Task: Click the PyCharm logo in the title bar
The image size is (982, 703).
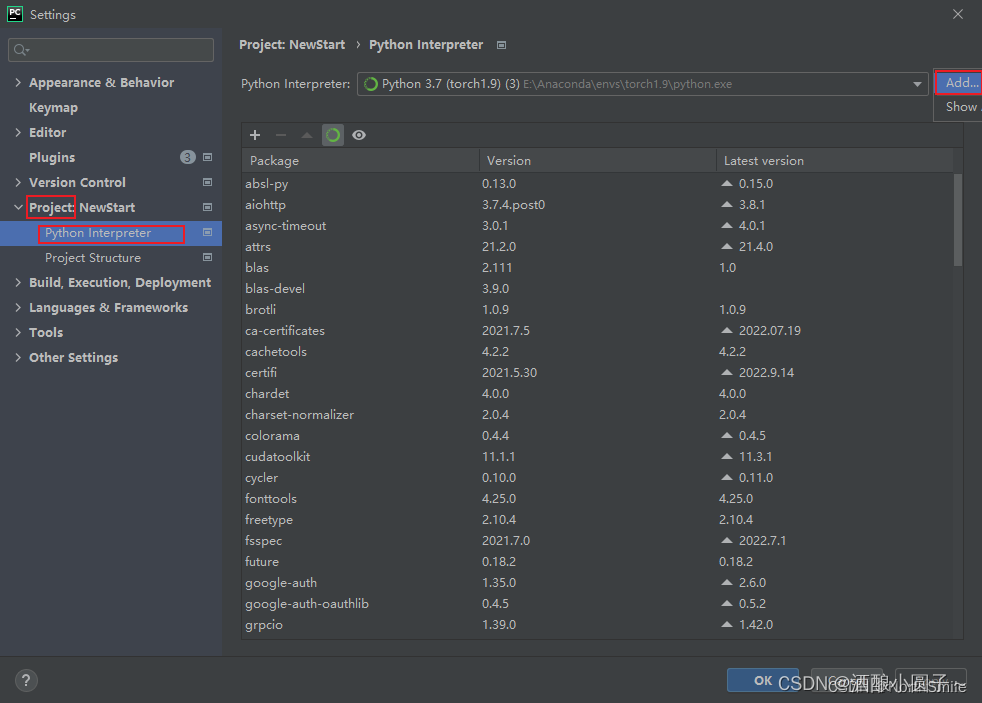Action: pos(14,14)
